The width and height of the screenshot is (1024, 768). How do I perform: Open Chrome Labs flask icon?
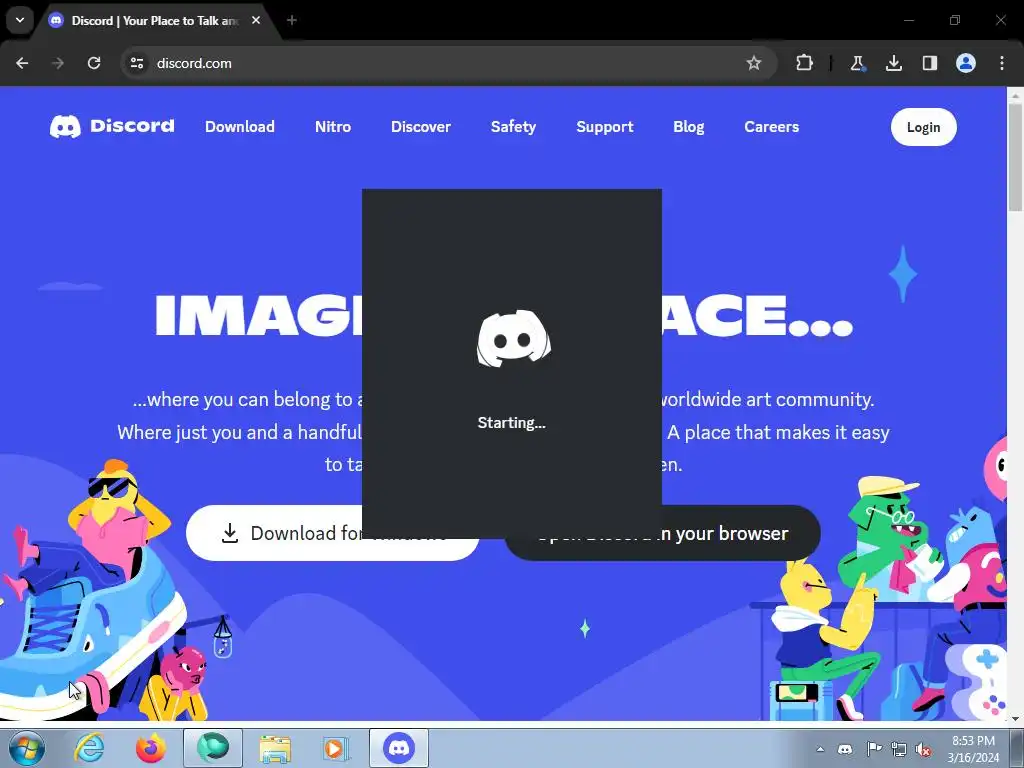857,63
